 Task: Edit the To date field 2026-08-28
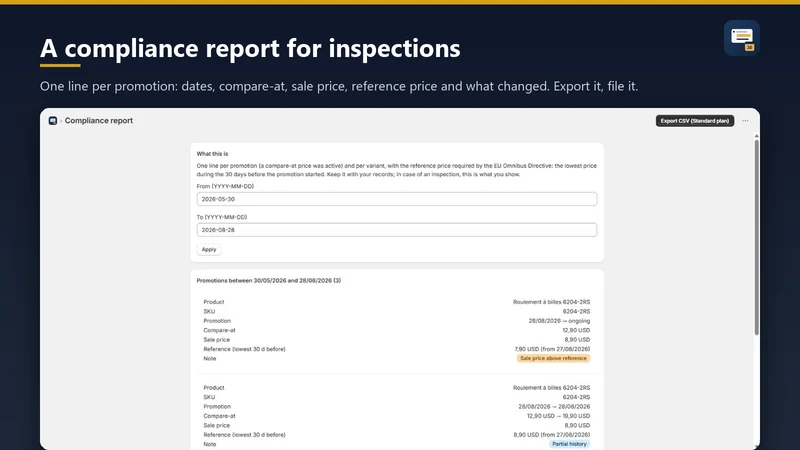397,230
